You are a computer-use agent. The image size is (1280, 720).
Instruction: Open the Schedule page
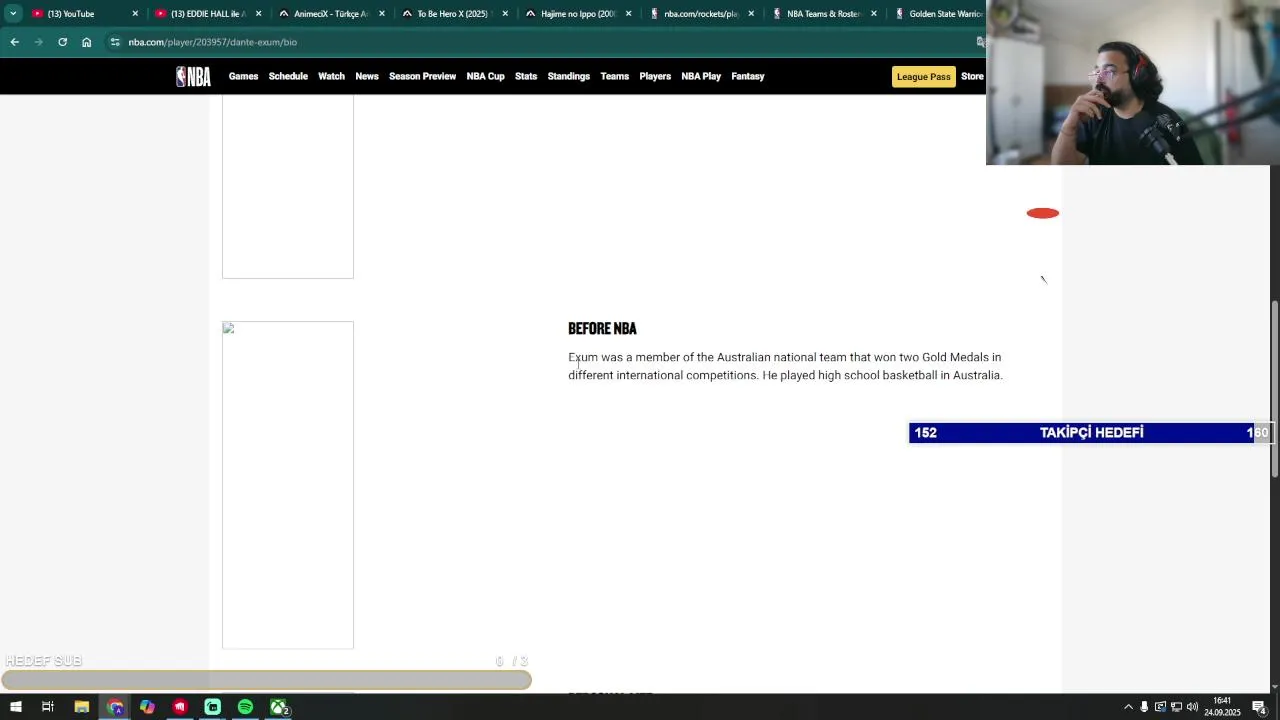tap(288, 77)
